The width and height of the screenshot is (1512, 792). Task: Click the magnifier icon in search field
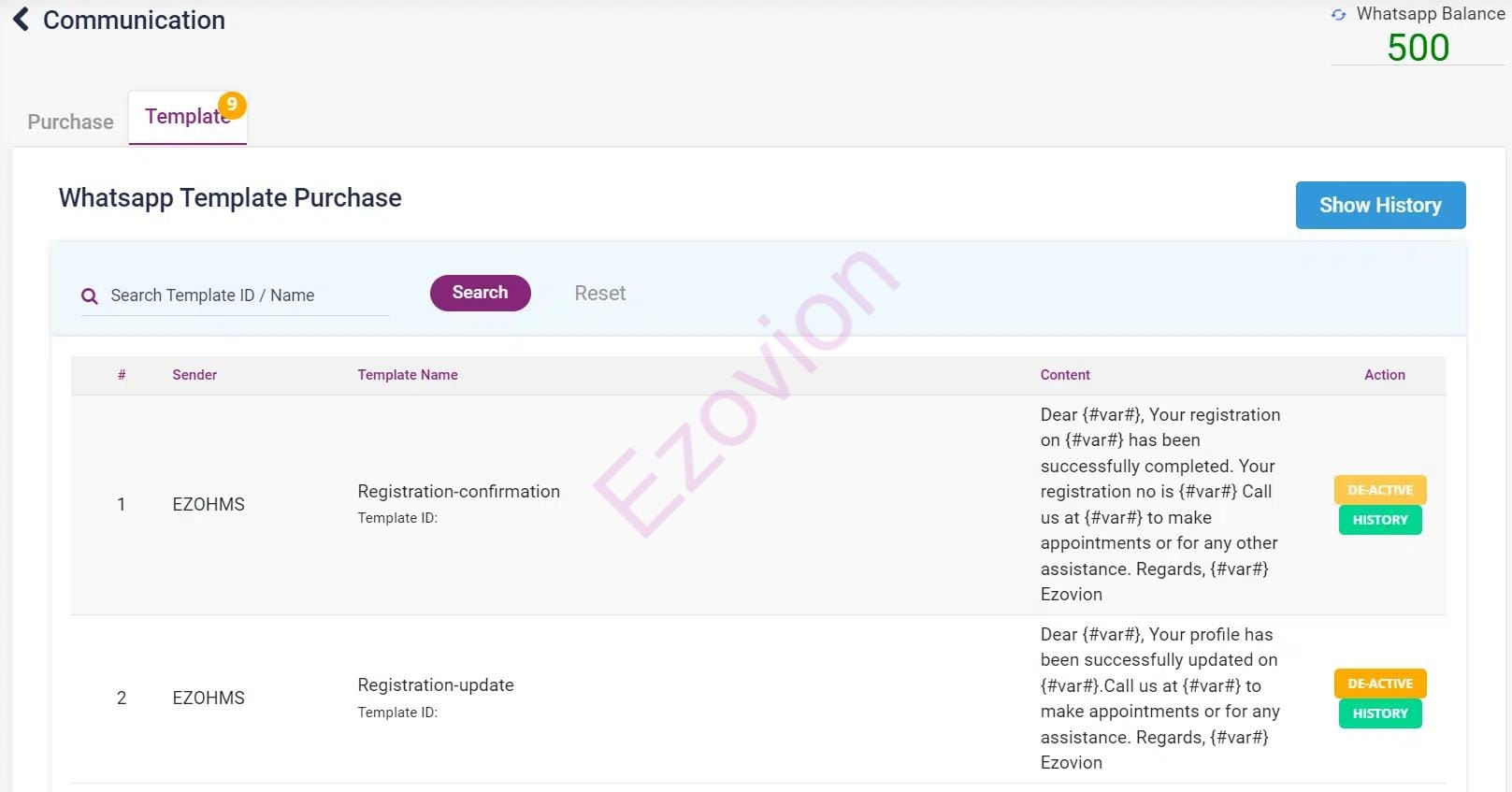point(90,296)
